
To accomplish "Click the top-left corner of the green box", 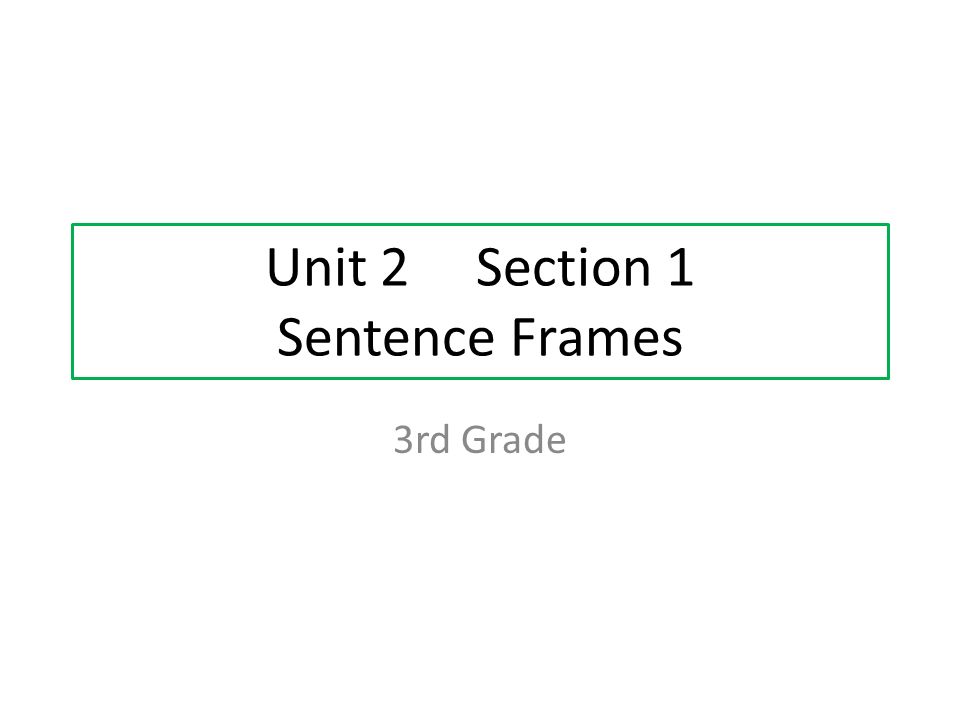I will click(x=73, y=225).
